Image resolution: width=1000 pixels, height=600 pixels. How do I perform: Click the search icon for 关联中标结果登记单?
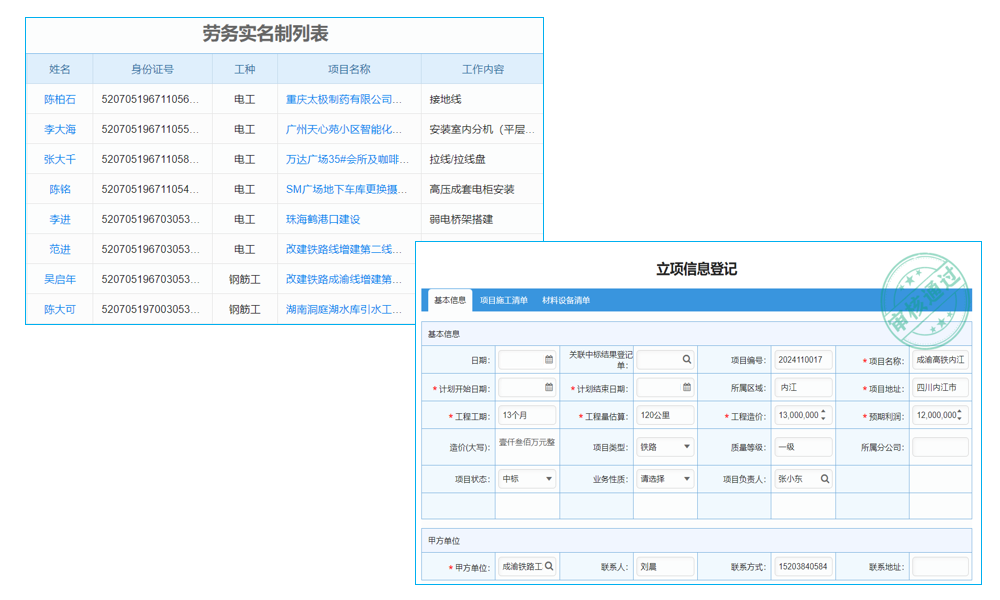coord(687,358)
